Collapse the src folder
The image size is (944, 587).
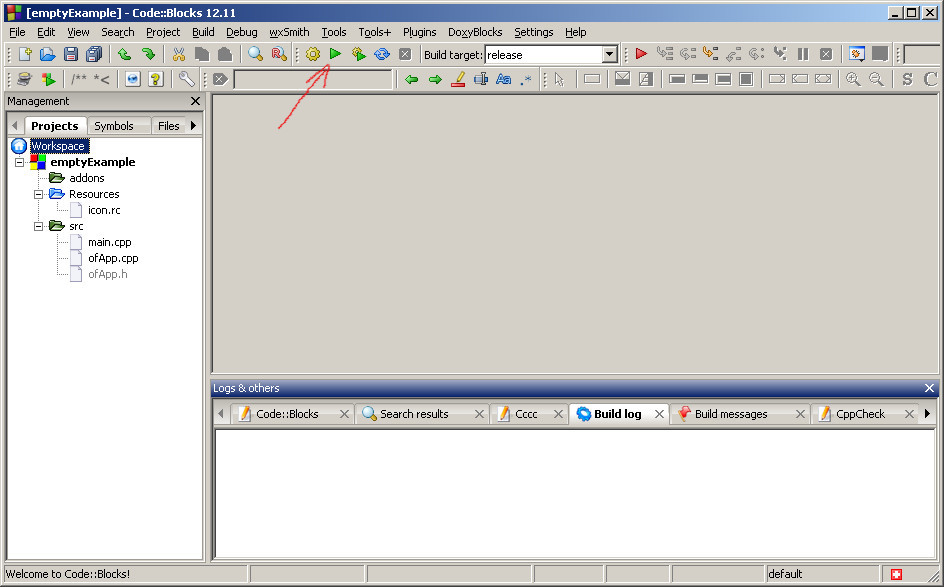point(38,226)
